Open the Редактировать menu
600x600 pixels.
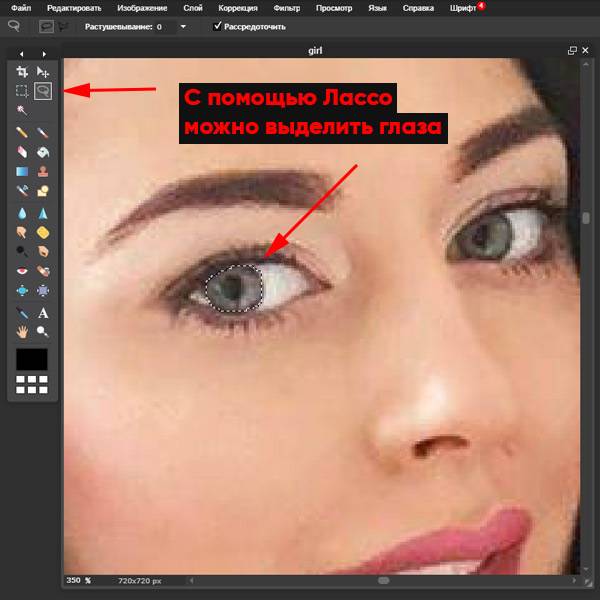coord(74,8)
